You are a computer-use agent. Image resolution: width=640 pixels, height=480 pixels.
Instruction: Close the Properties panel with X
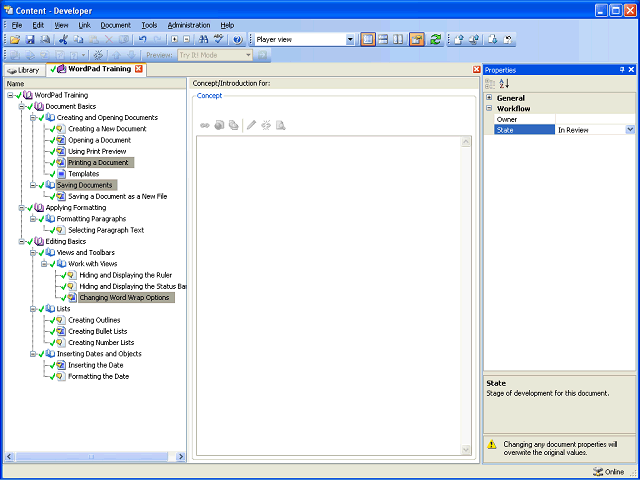631,70
